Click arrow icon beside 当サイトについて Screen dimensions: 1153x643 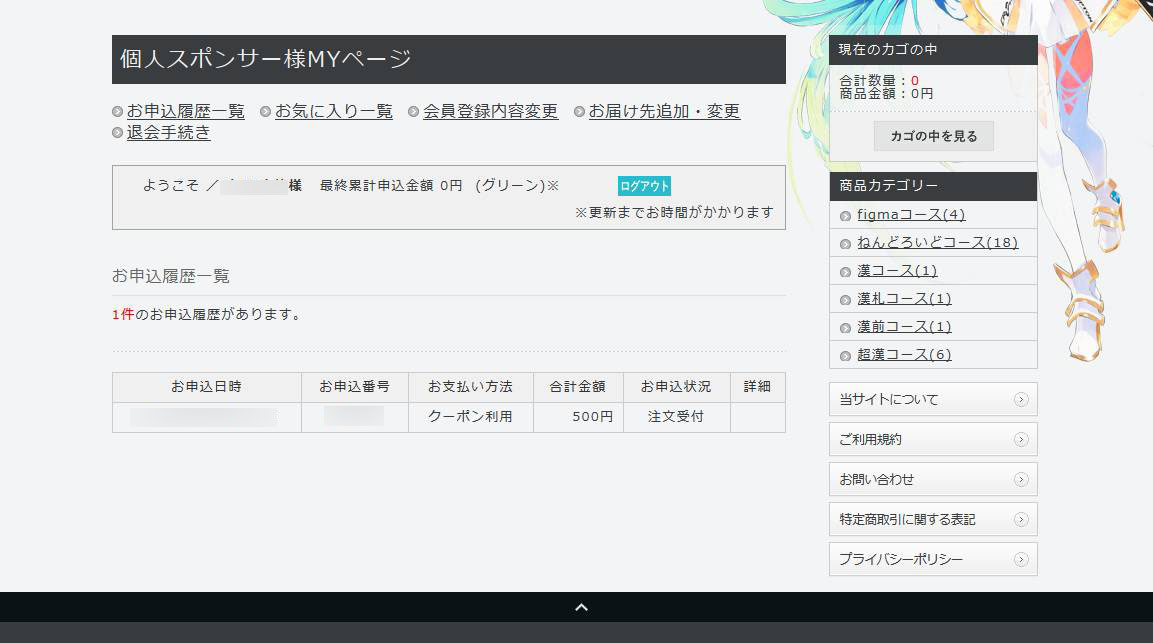pos(1020,400)
